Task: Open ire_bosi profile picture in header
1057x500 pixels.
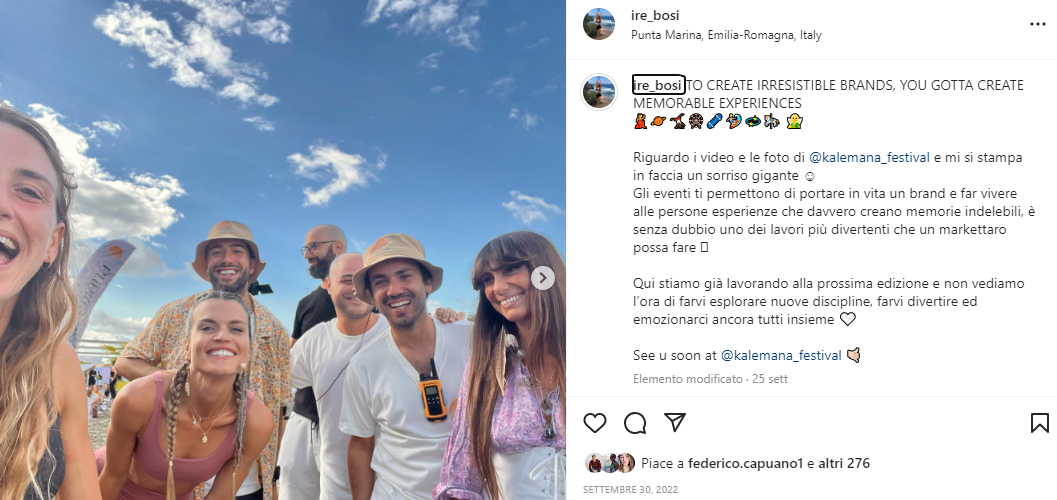Action: pos(599,24)
